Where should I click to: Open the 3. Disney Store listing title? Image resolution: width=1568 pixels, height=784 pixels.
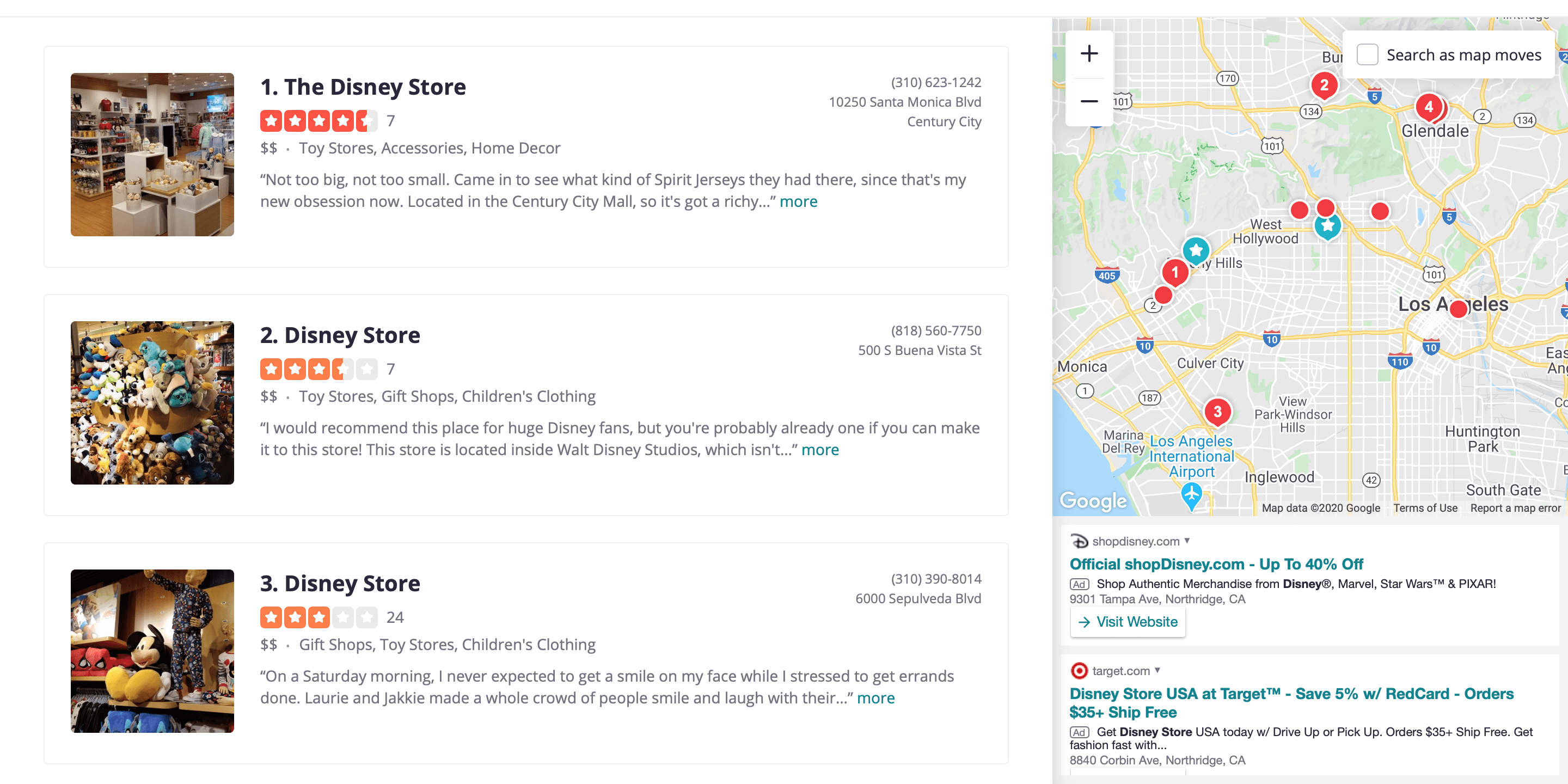tap(340, 583)
